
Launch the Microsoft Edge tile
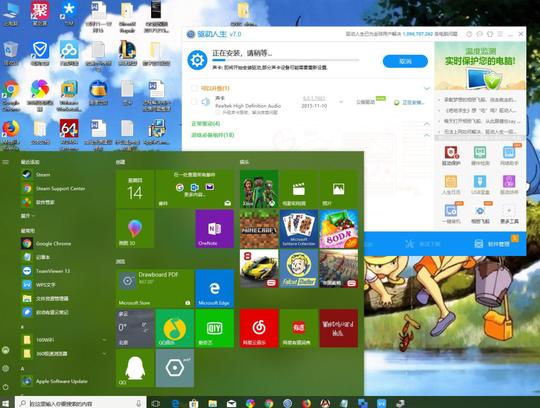(x=215, y=288)
